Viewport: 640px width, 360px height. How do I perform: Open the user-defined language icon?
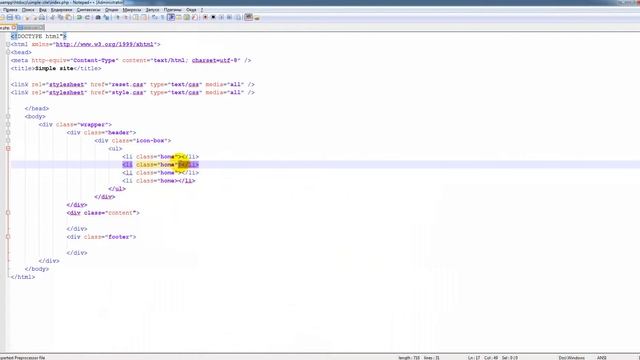coord(179,18)
